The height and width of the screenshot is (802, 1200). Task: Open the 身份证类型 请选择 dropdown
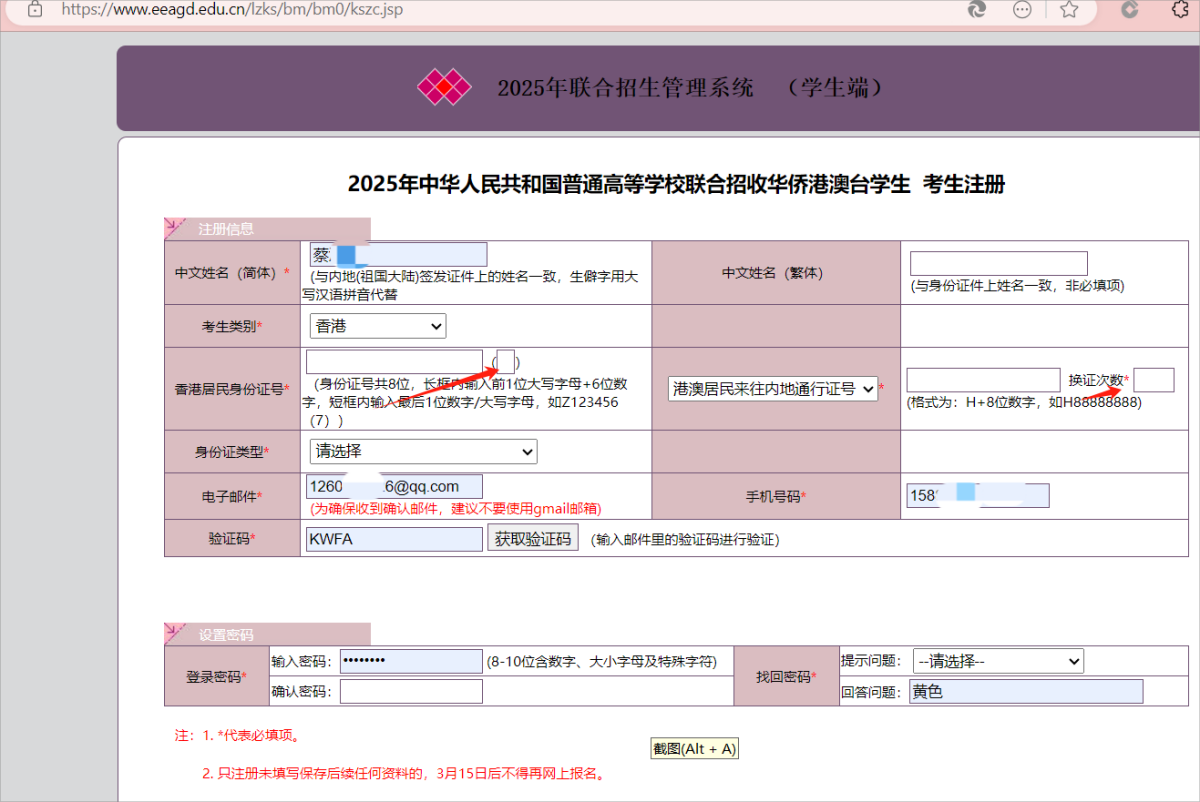(x=423, y=452)
